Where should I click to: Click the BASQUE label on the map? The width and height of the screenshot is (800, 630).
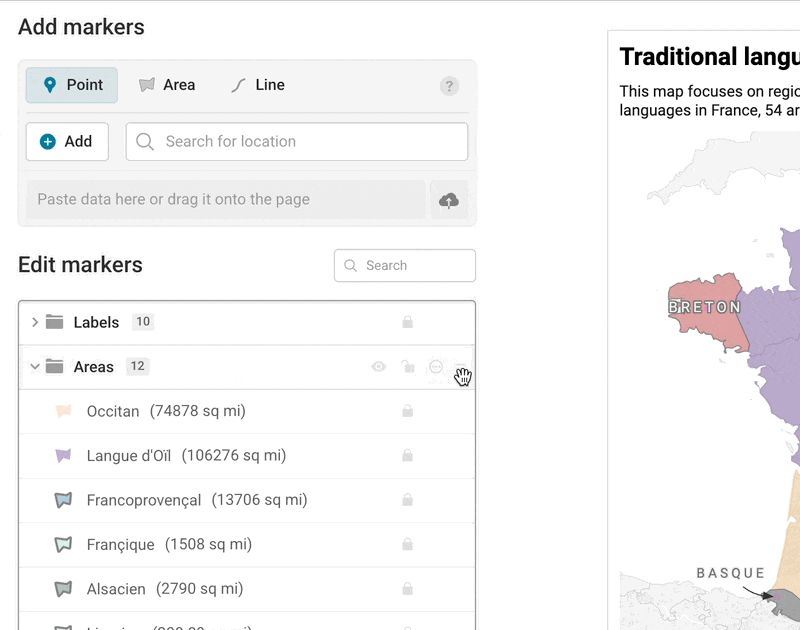(x=731, y=573)
